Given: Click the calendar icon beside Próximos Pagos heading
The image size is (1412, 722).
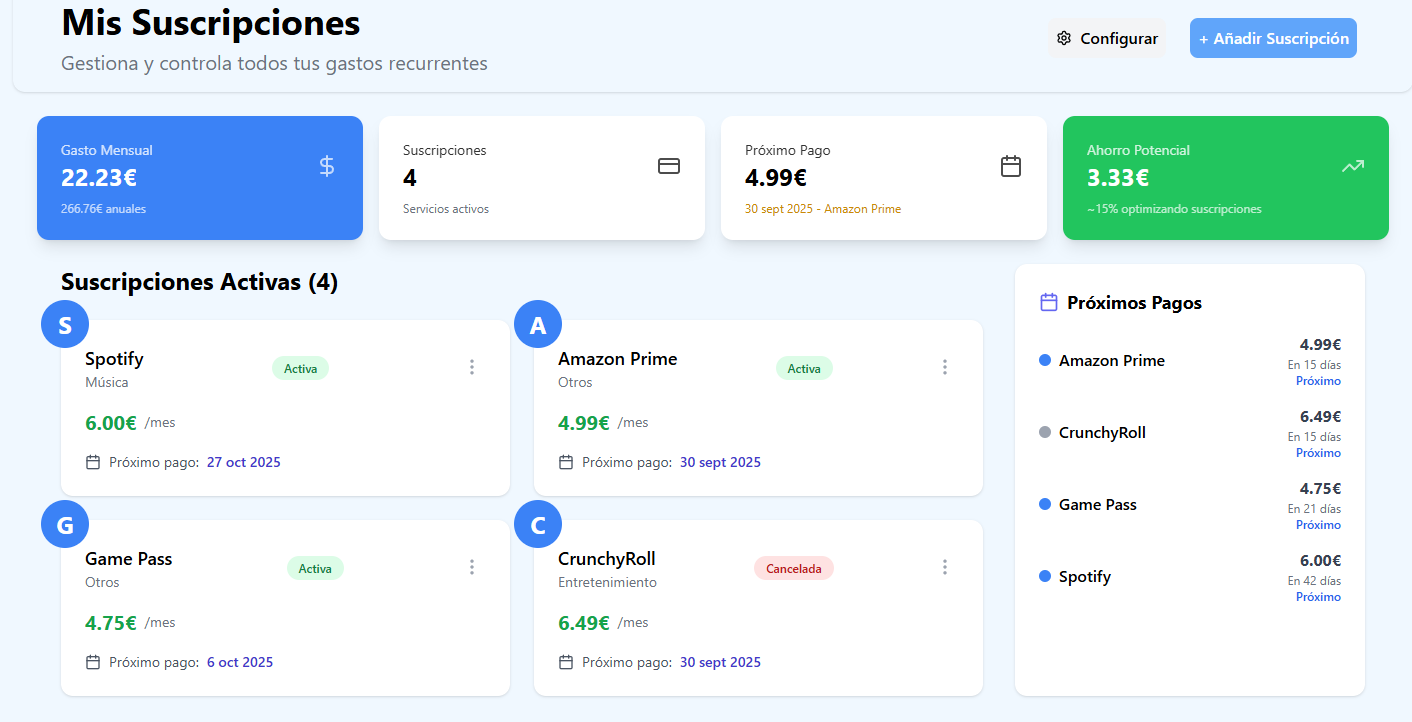Looking at the screenshot, I should 1049,302.
